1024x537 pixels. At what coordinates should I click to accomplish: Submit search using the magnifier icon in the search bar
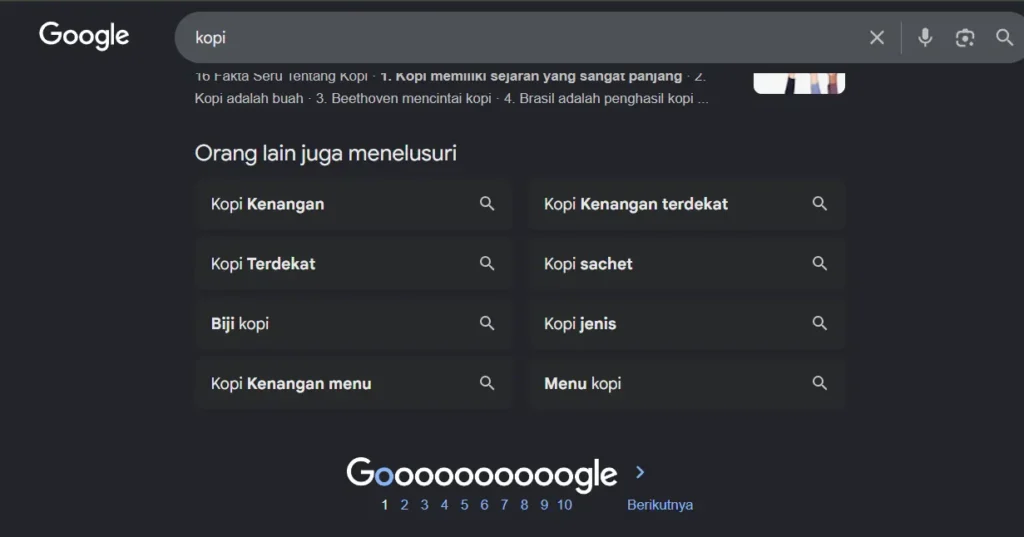click(1004, 37)
